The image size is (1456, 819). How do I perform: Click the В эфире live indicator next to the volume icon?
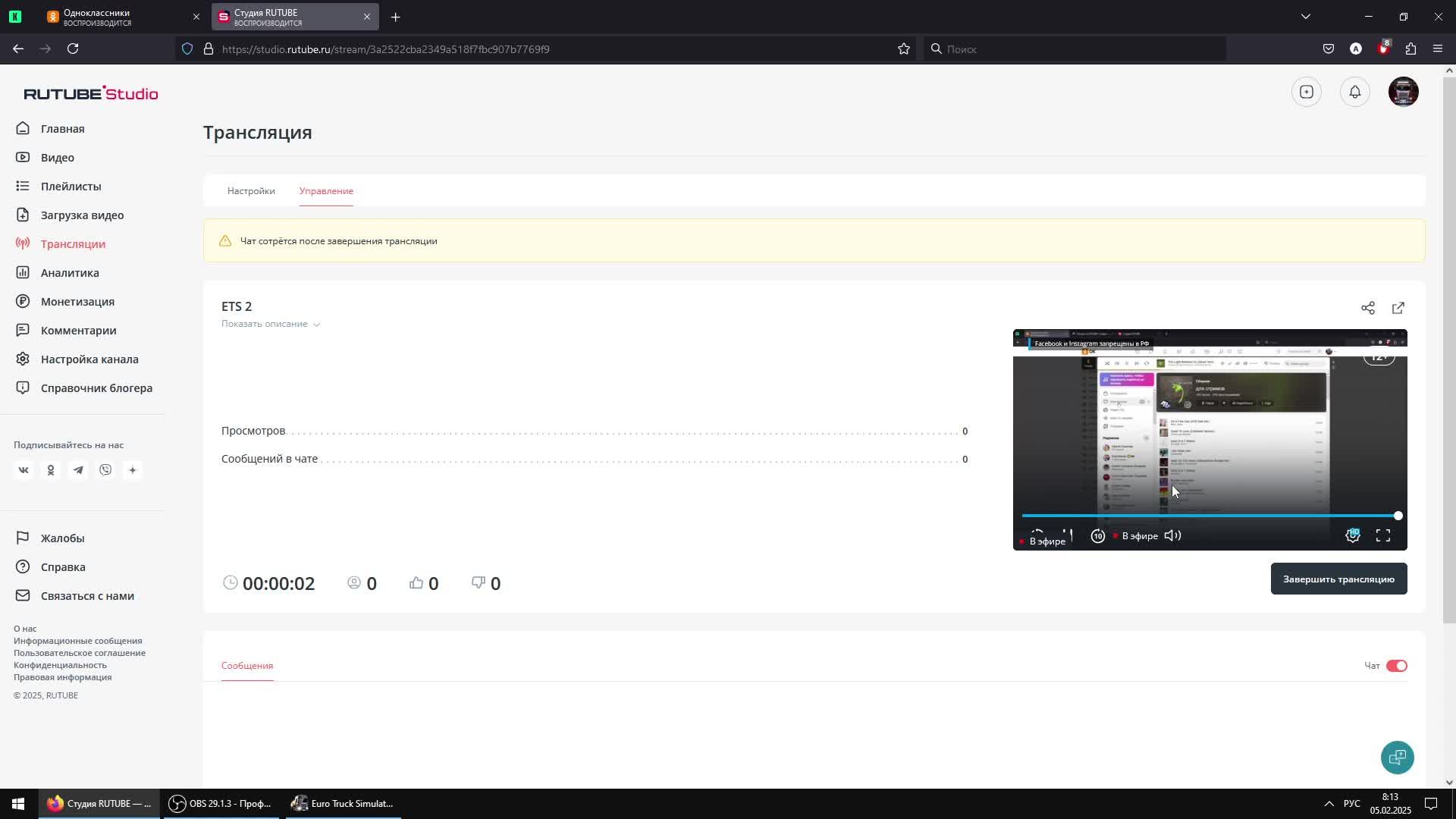[x=1135, y=536]
